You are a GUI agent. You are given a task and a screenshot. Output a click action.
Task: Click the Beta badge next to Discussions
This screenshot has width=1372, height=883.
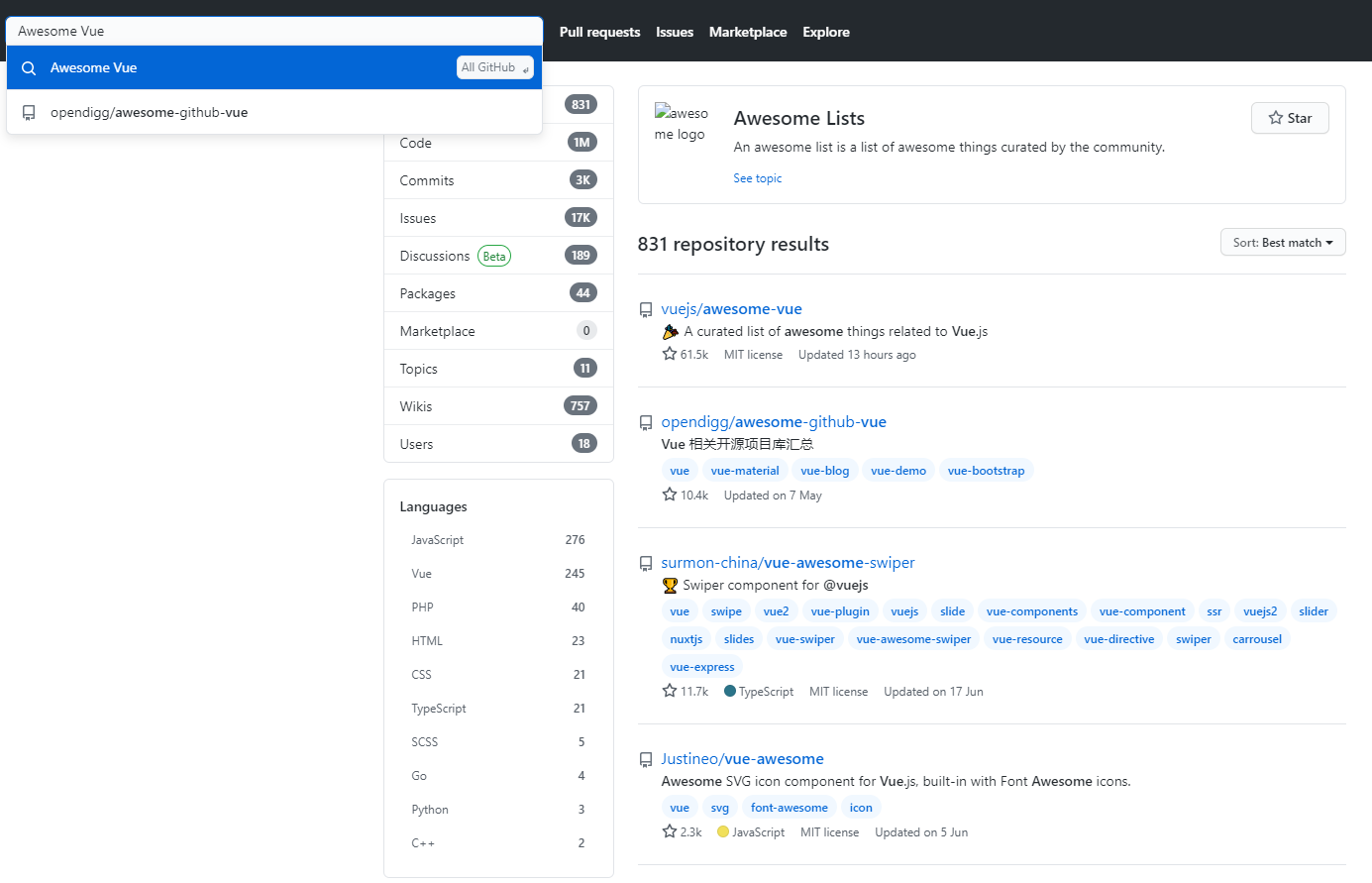tap(494, 257)
